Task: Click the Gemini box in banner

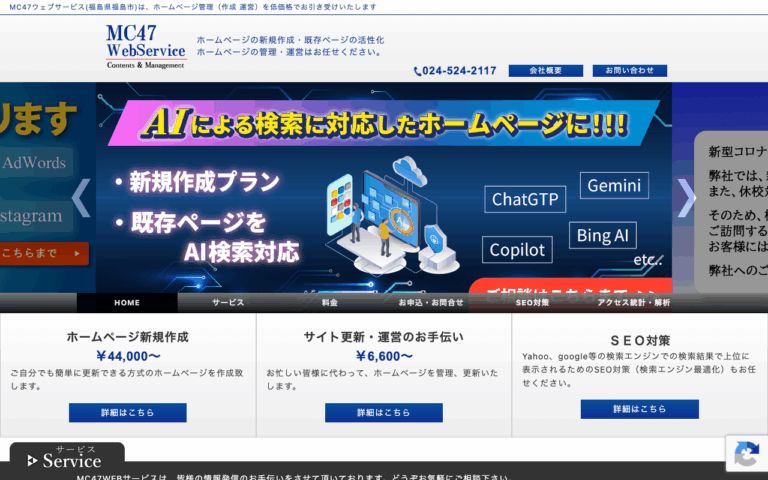Action: coord(614,186)
